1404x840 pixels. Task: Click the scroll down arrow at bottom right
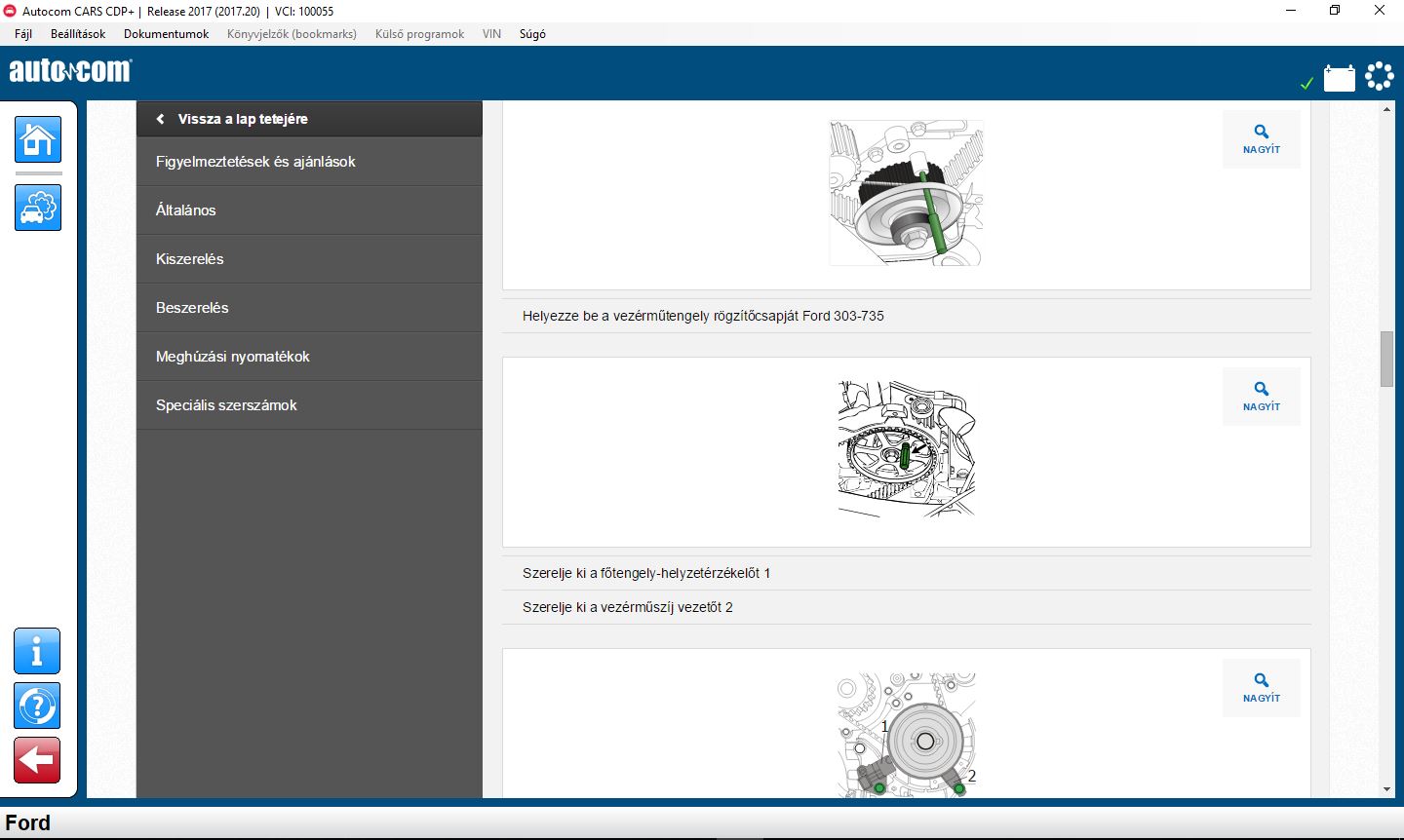(1386, 789)
